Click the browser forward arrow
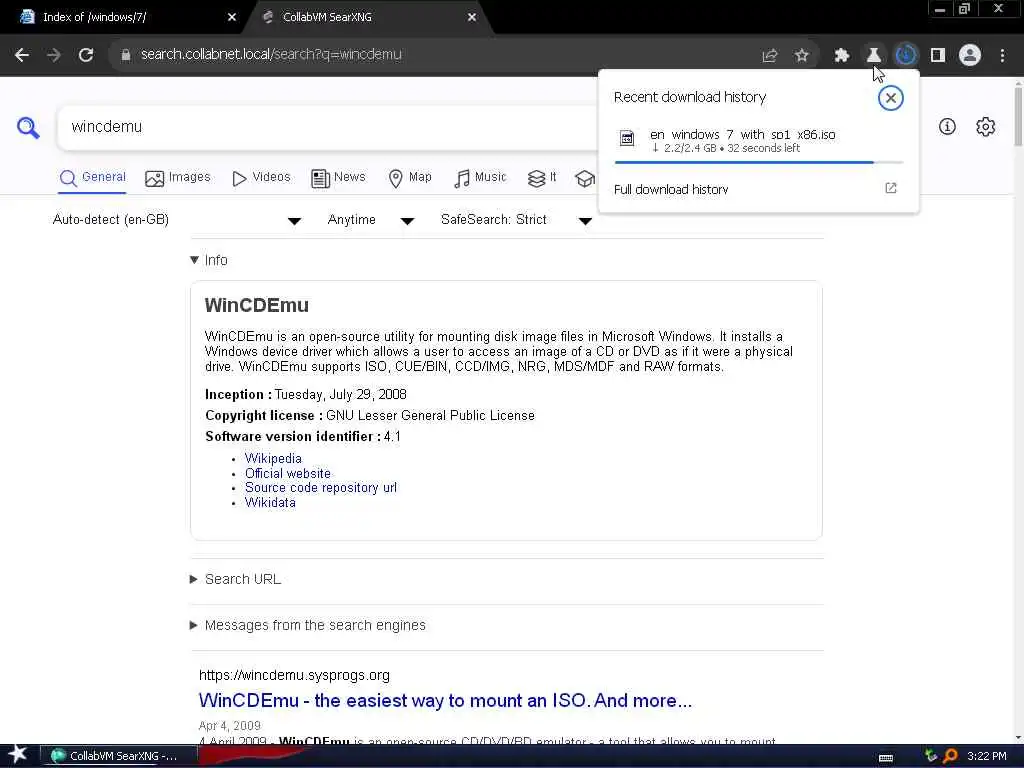The image size is (1024, 768). click(54, 55)
